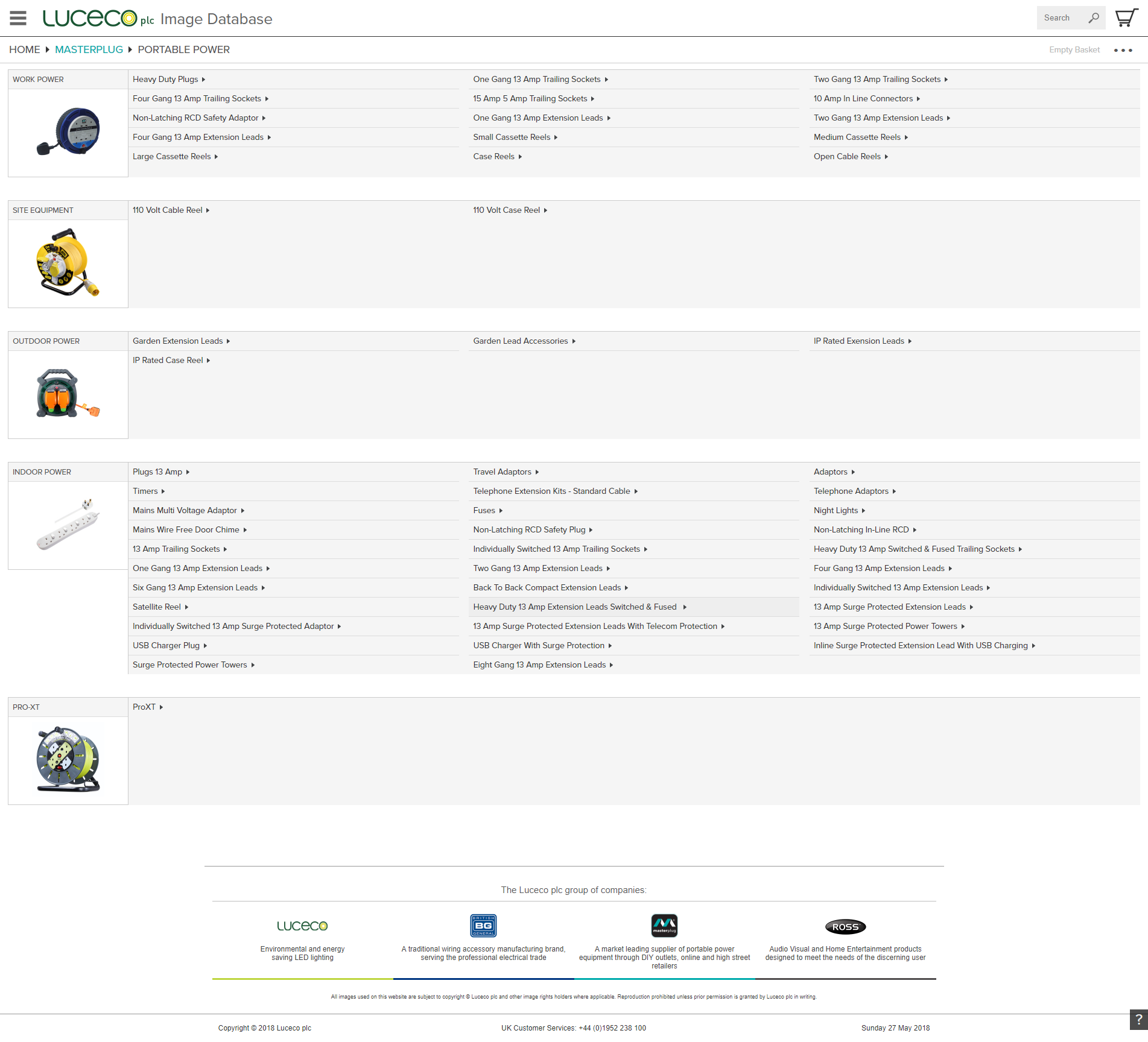Open Night Lights category
The width and height of the screenshot is (1148, 1042).
tap(839, 510)
